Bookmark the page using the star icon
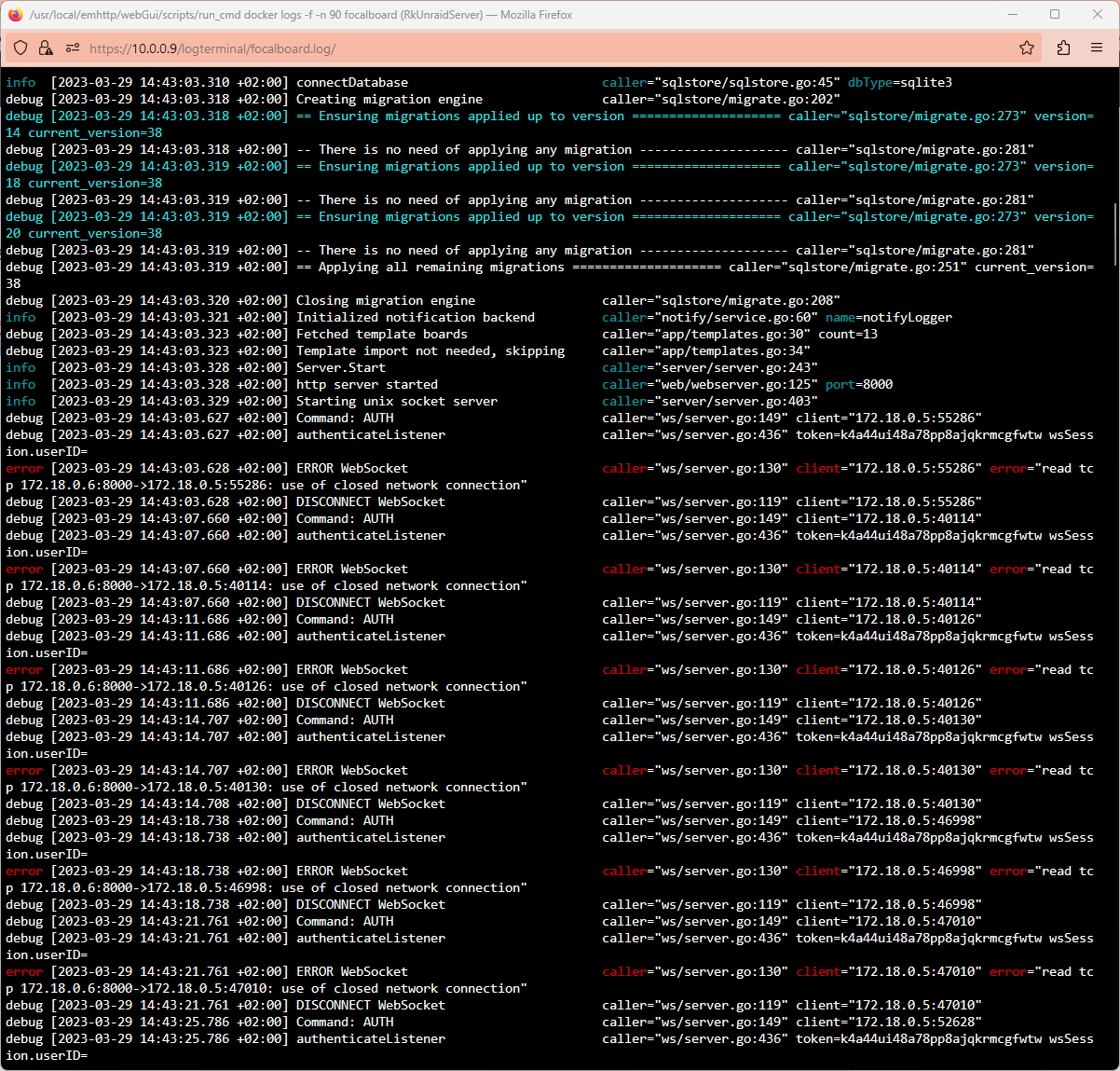This screenshot has height=1071, width=1120. coord(1026,48)
